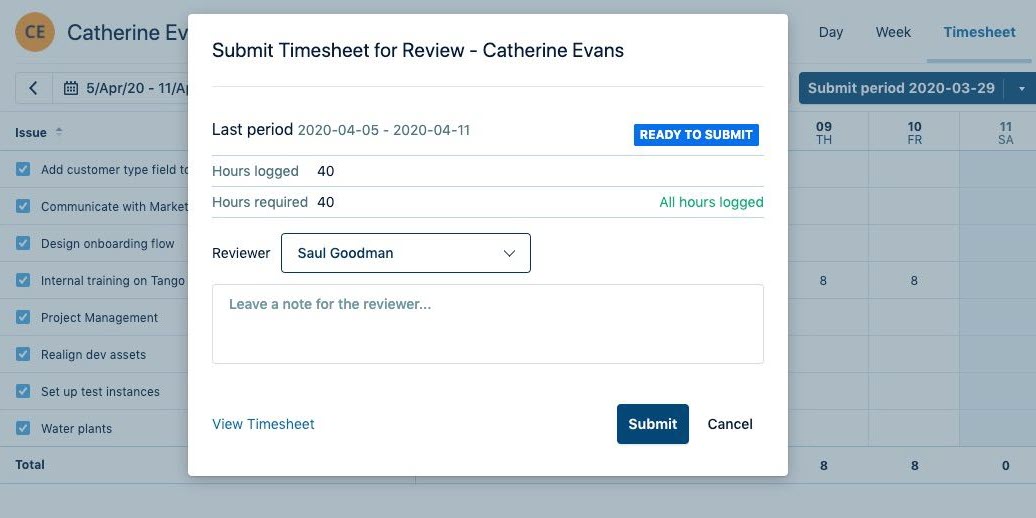This screenshot has width=1036, height=518.
Task: Open the View Timesheet link
Action: coord(263,424)
